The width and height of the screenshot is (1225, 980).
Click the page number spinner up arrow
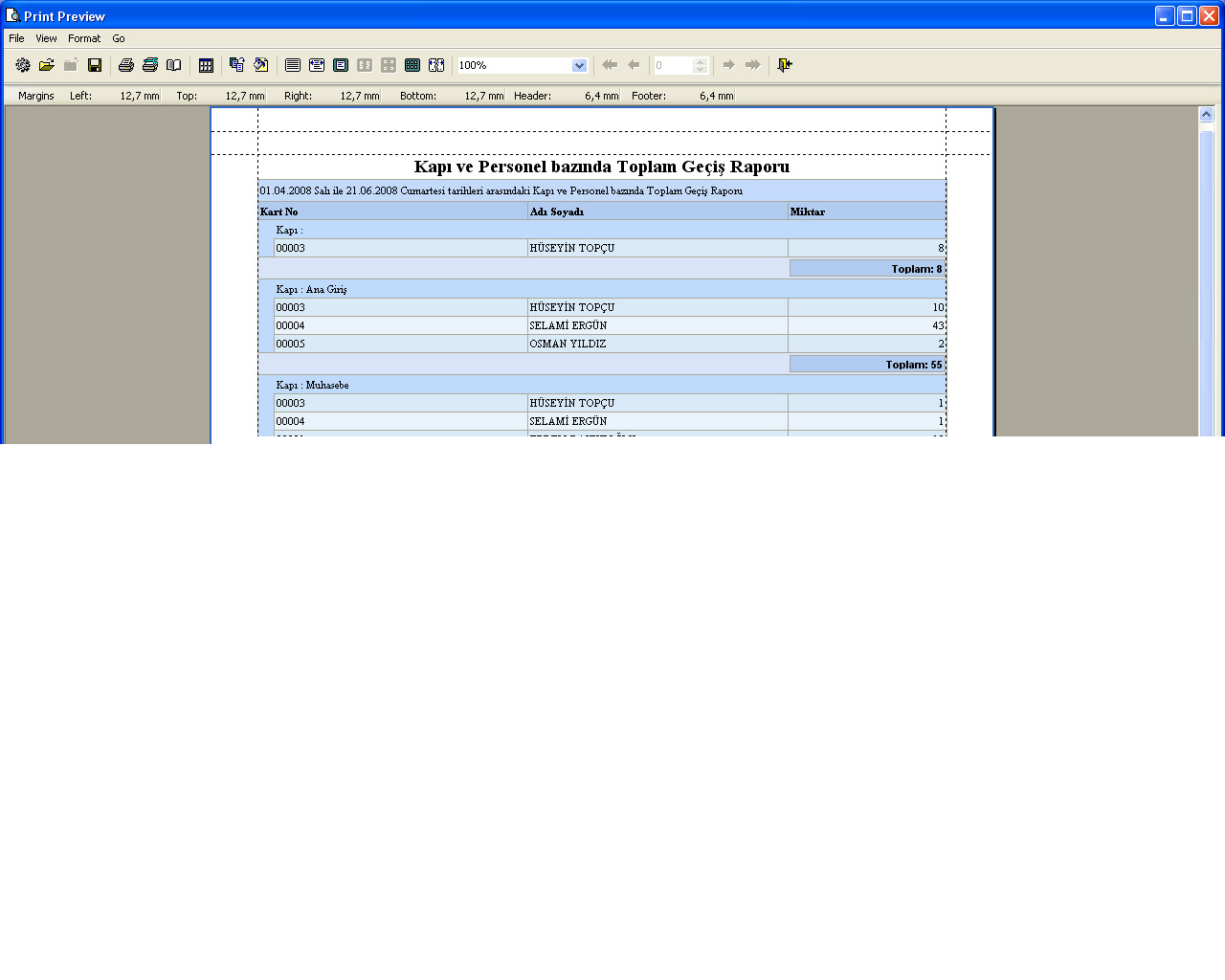coord(700,61)
